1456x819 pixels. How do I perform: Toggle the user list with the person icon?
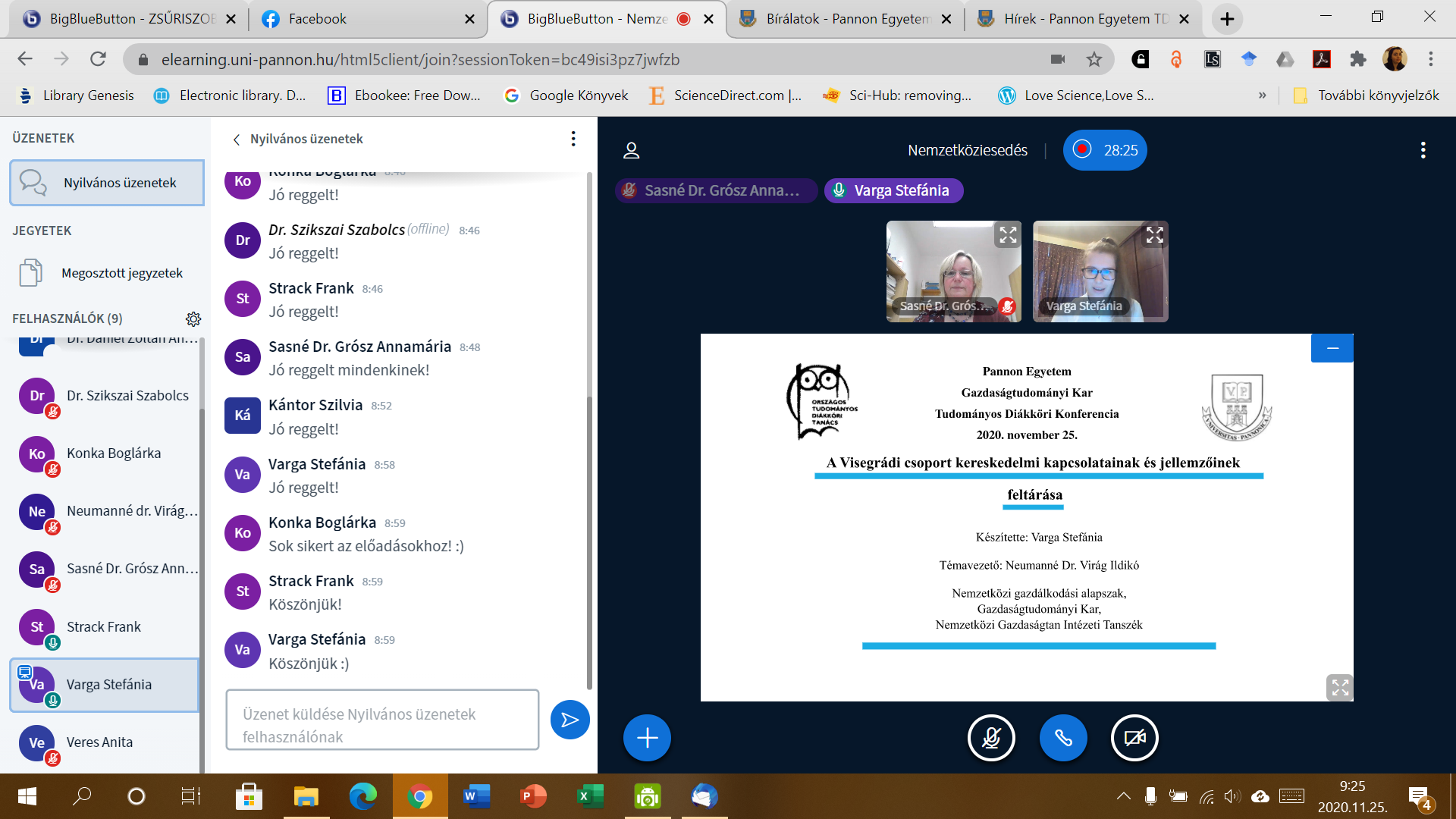pos(631,150)
